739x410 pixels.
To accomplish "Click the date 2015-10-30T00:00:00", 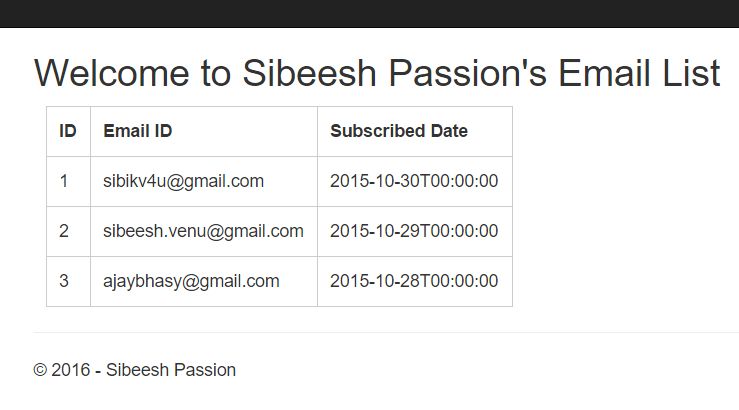I will [x=414, y=181].
